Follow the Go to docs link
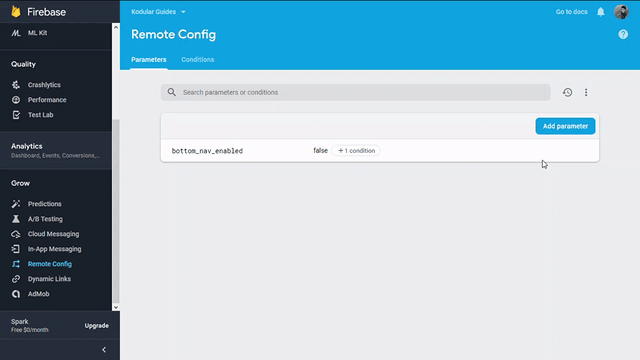This screenshot has width=640, height=360. point(571,12)
